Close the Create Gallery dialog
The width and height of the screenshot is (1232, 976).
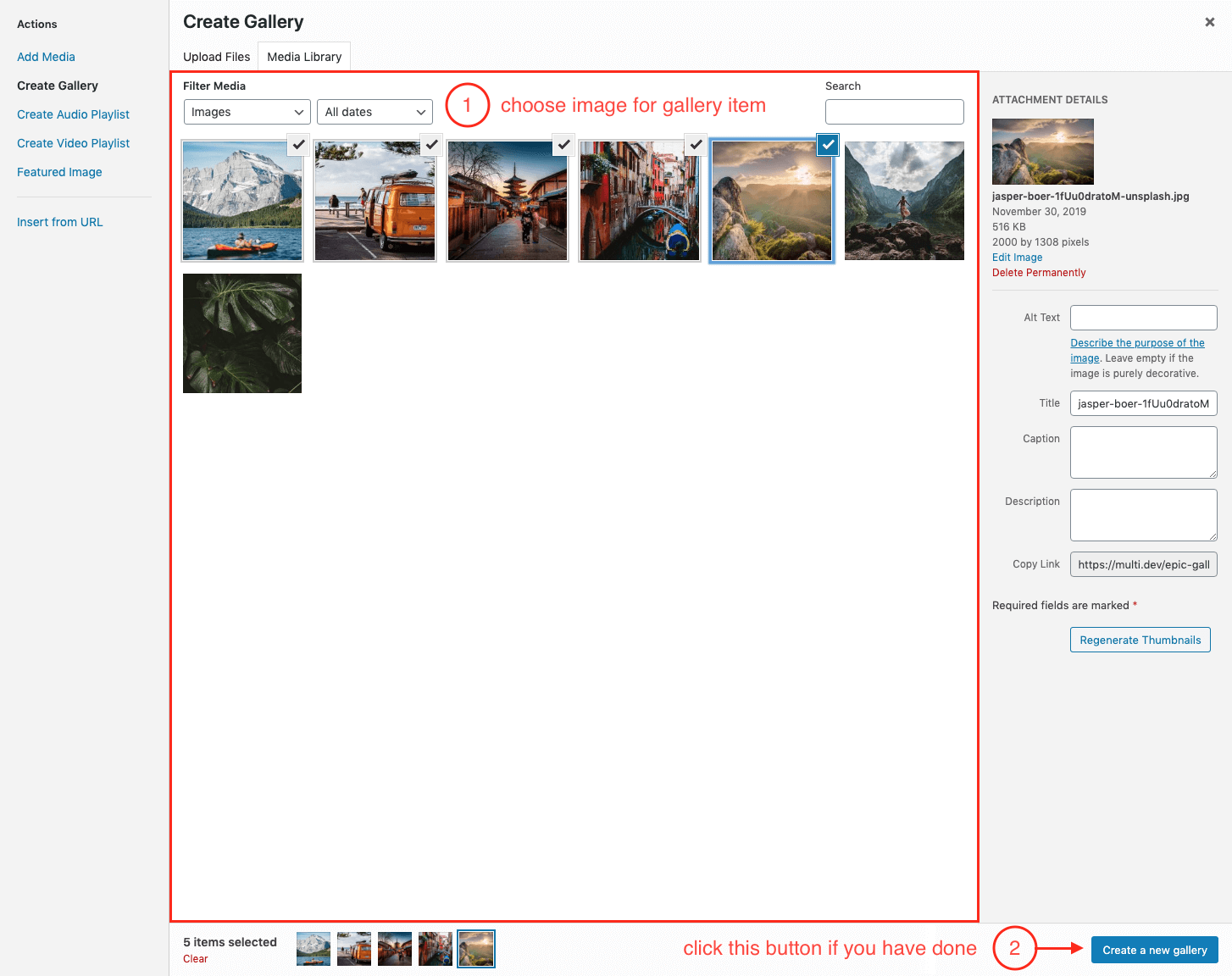tap(1209, 22)
